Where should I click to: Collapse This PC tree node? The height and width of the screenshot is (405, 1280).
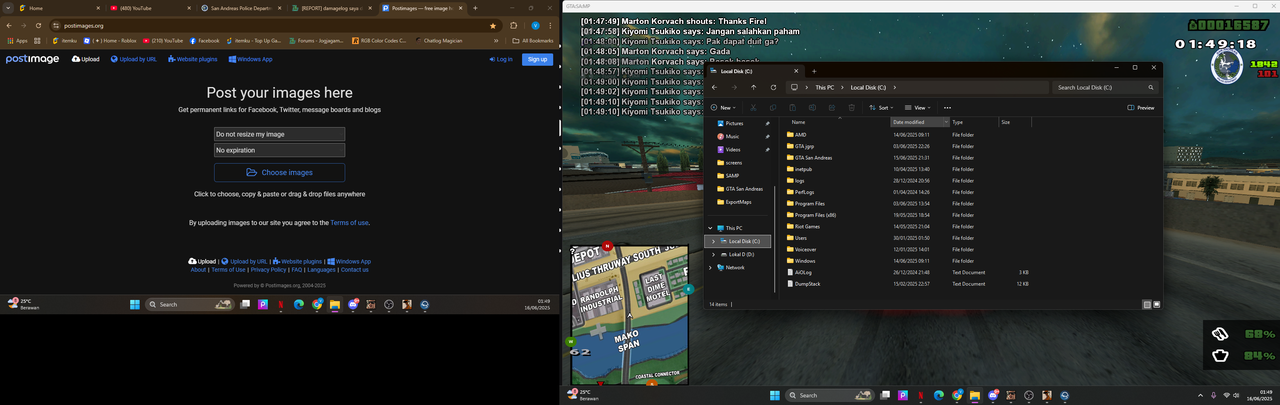pyautogui.click(x=710, y=228)
